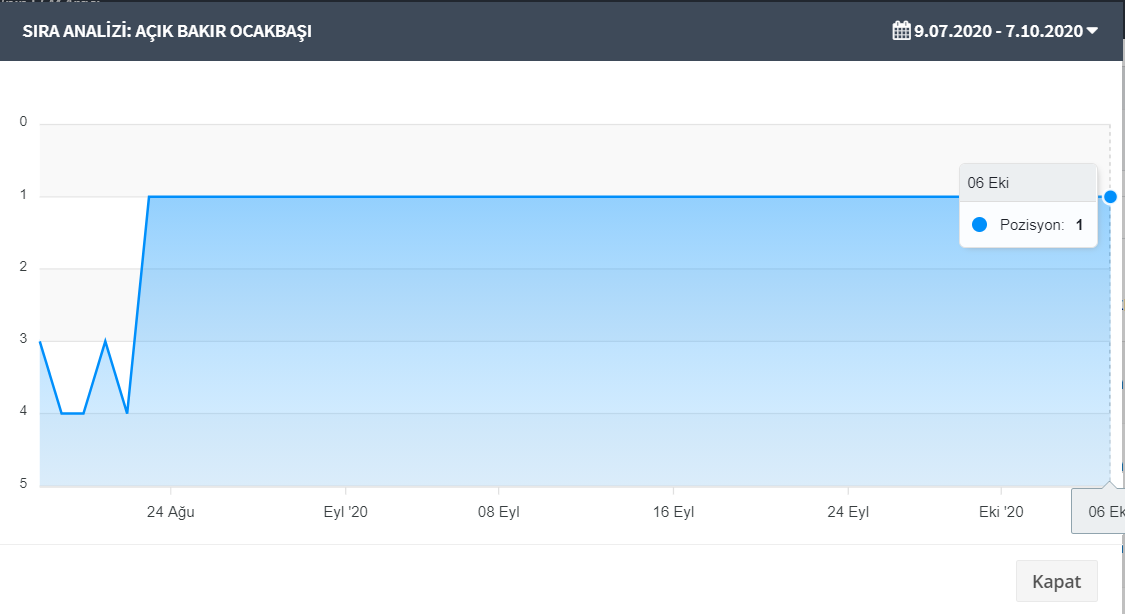Click the '16 Eyl' x-axis label

(673, 511)
